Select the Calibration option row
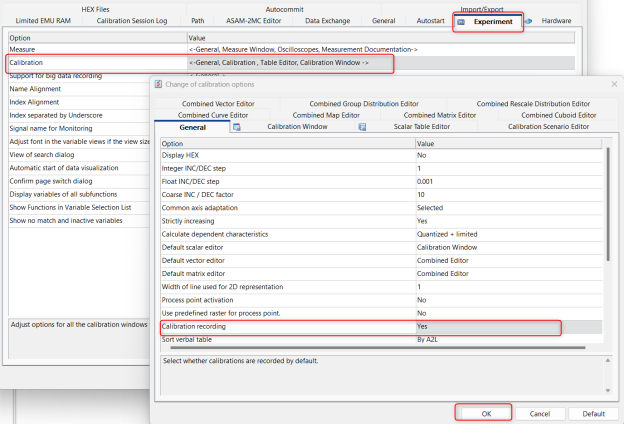Viewport: 624px width, 424px height. [291, 63]
